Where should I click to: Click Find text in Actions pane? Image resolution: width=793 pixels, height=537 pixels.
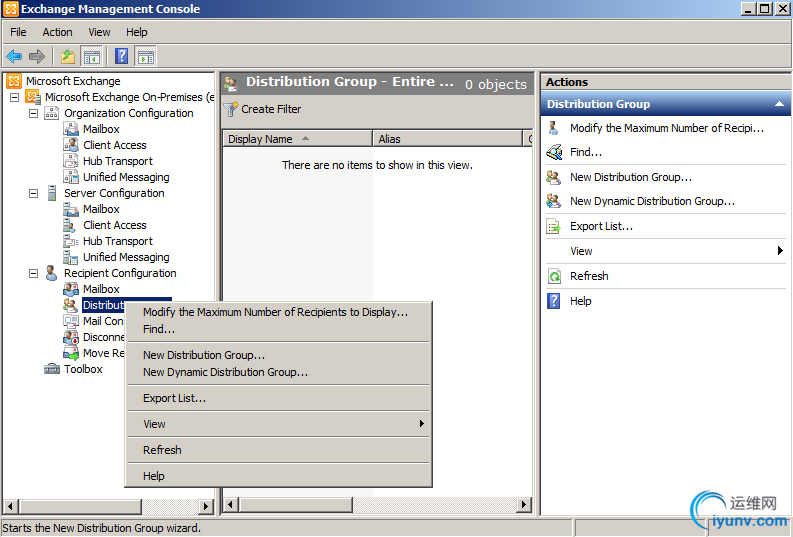click(x=586, y=152)
